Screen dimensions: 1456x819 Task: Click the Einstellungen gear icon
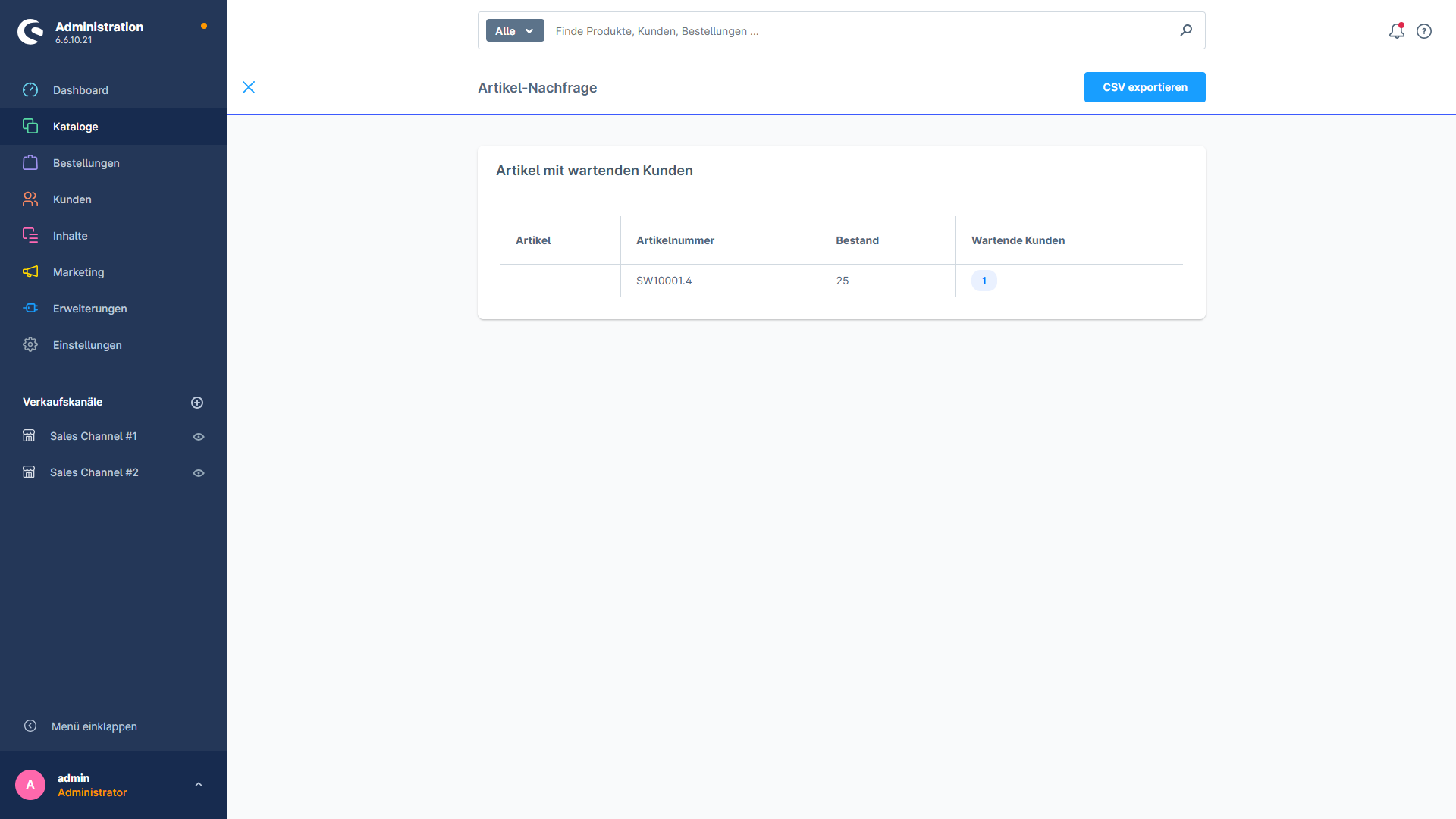(x=30, y=344)
